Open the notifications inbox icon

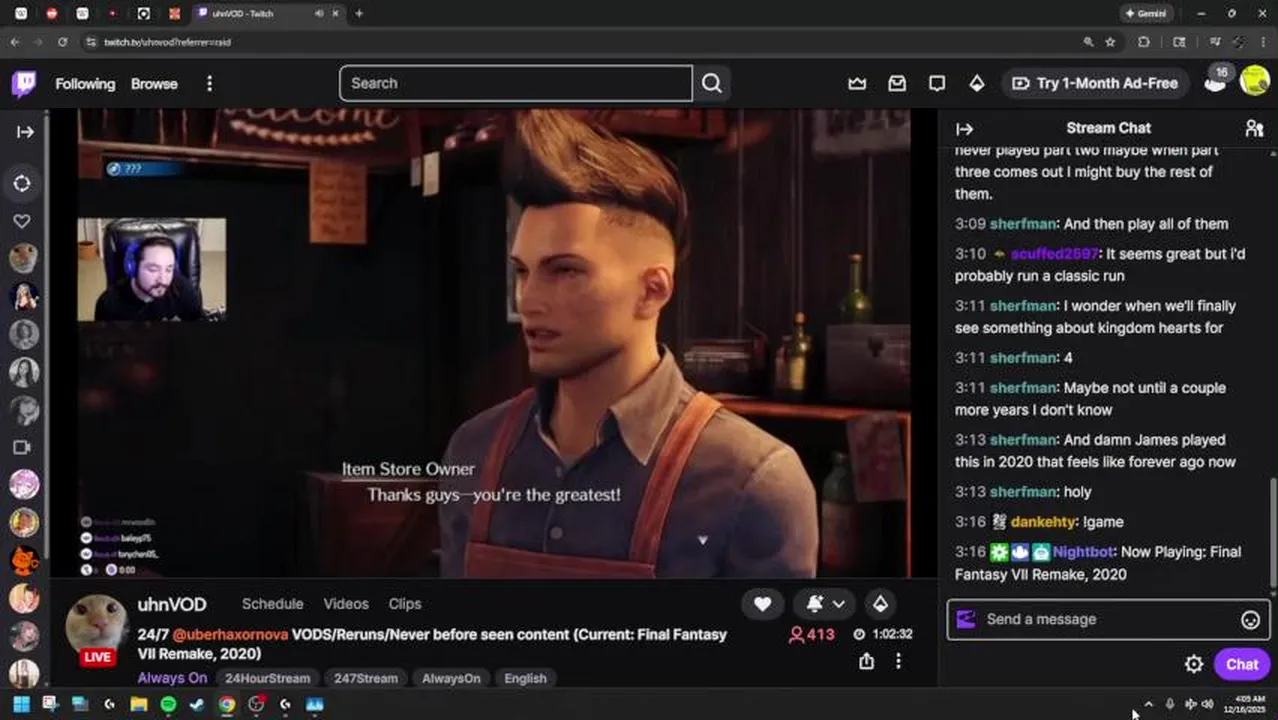897,84
